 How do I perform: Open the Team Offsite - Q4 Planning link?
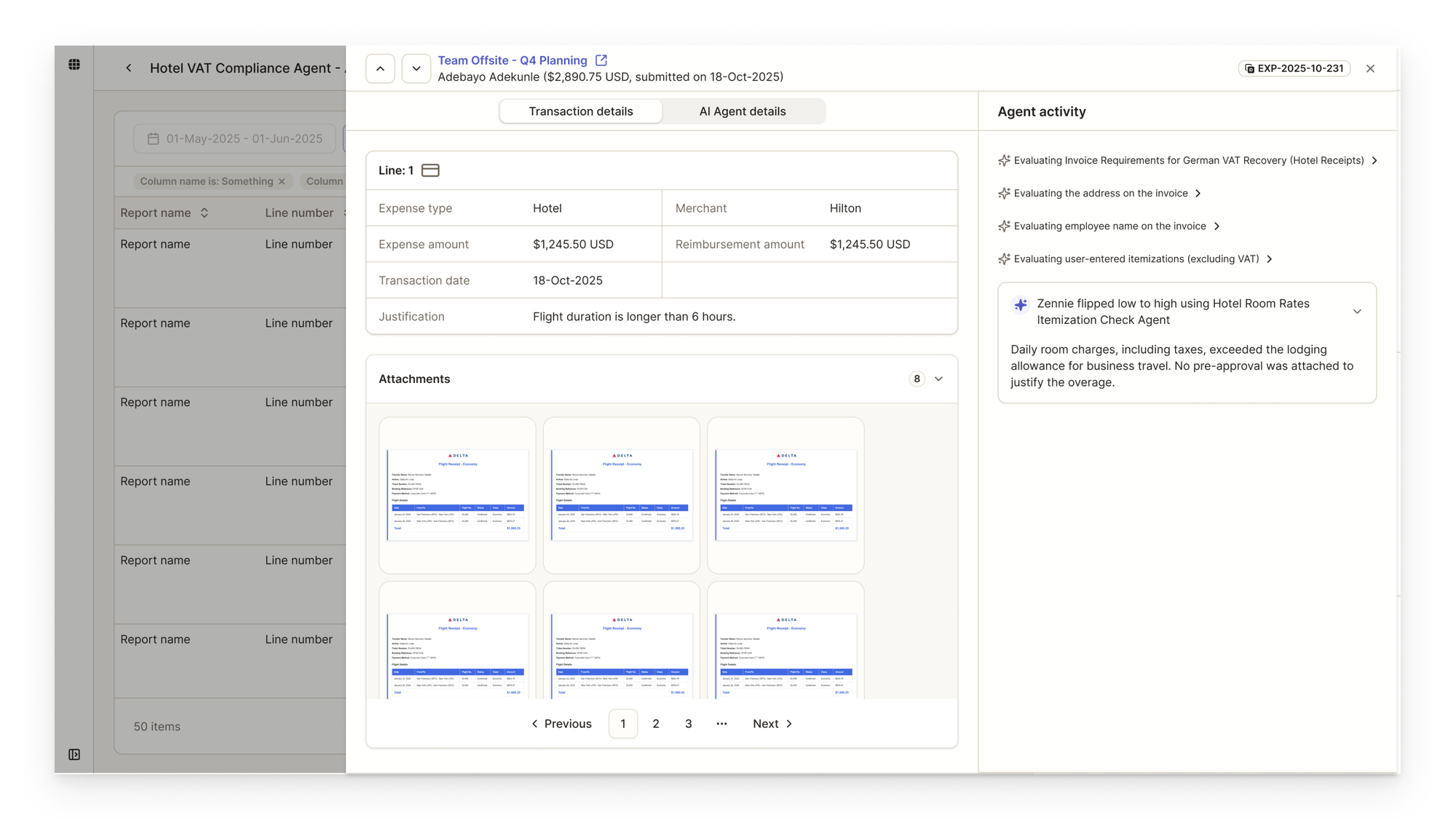512,60
